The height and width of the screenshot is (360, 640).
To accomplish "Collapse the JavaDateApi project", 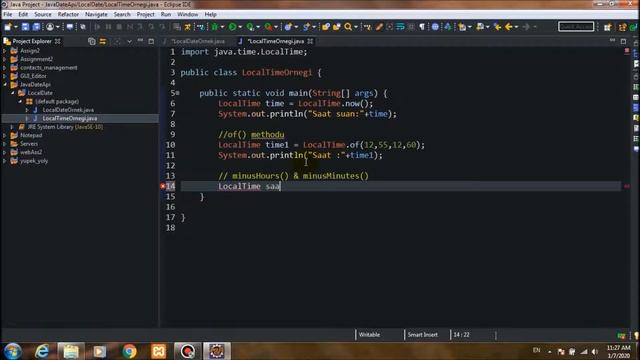I will pyautogui.click(x=5, y=84).
